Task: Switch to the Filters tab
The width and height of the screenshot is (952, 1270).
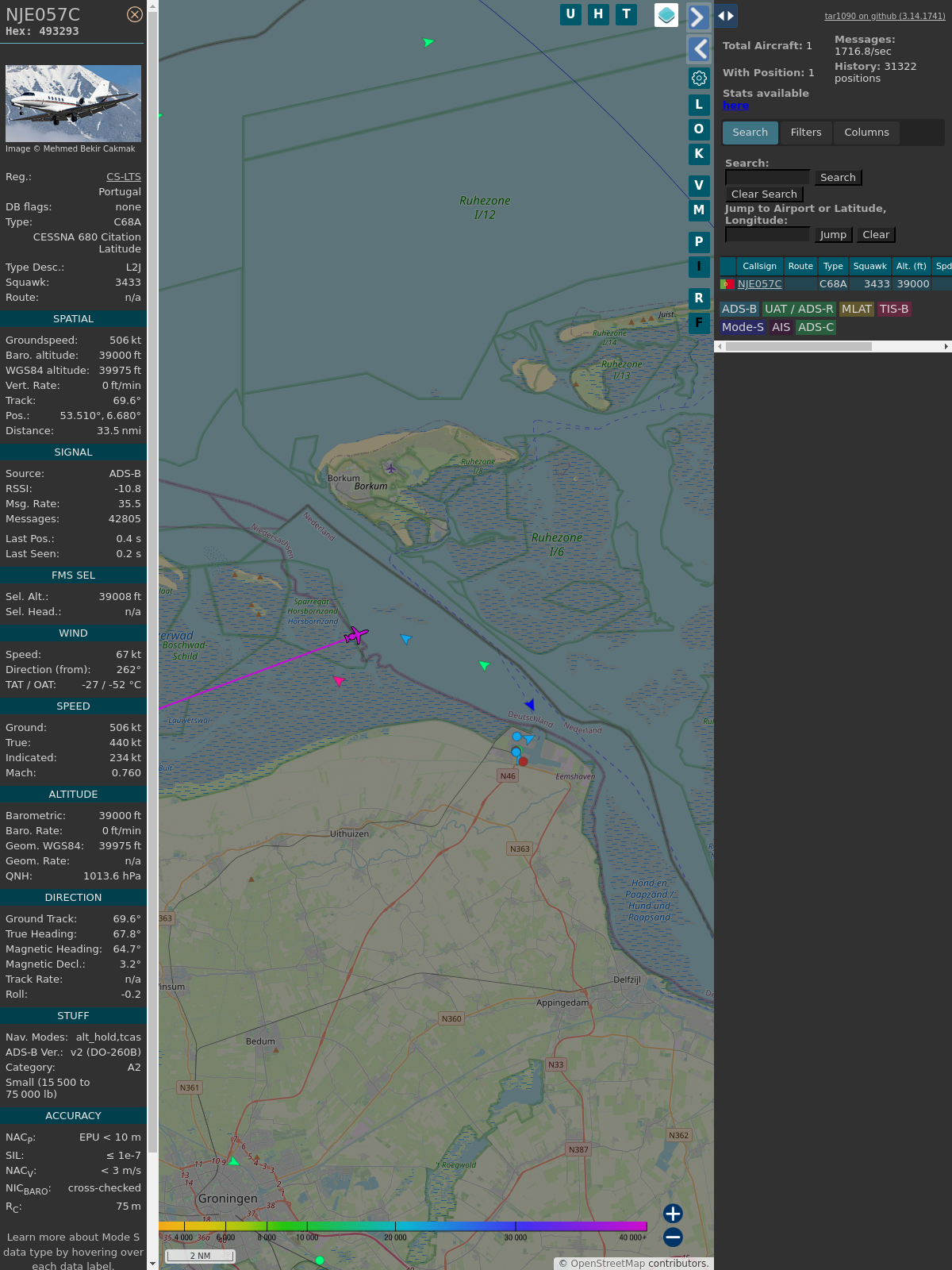Action: (806, 133)
